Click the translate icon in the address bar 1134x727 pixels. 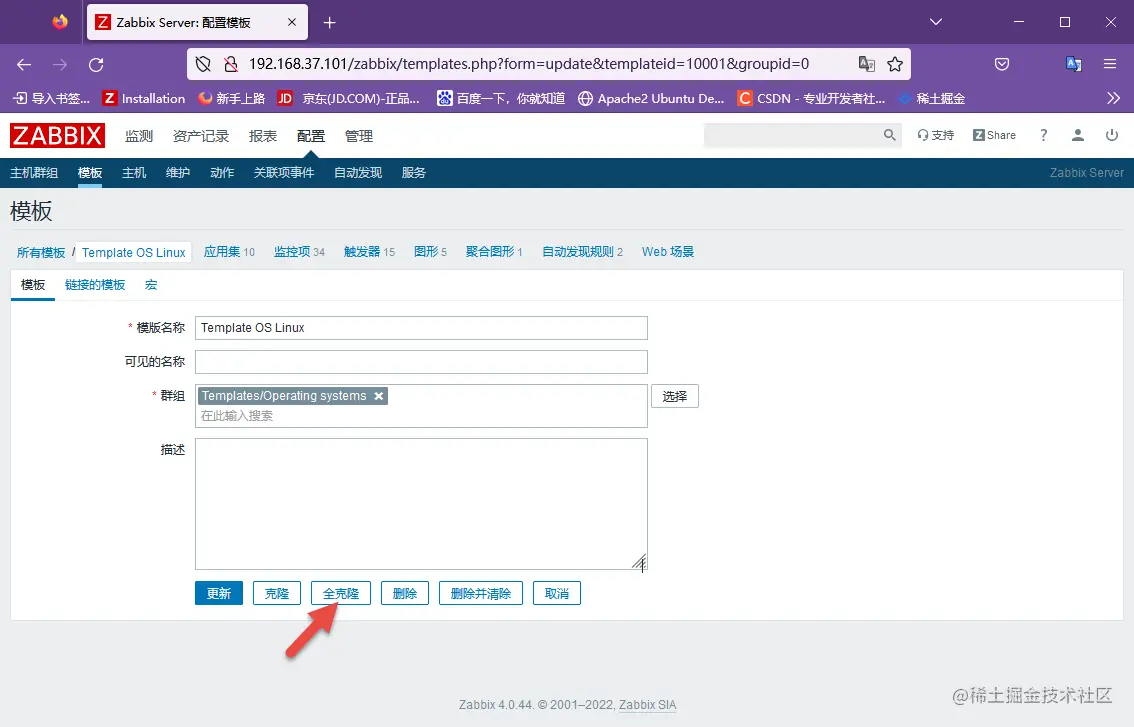point(866,62)
